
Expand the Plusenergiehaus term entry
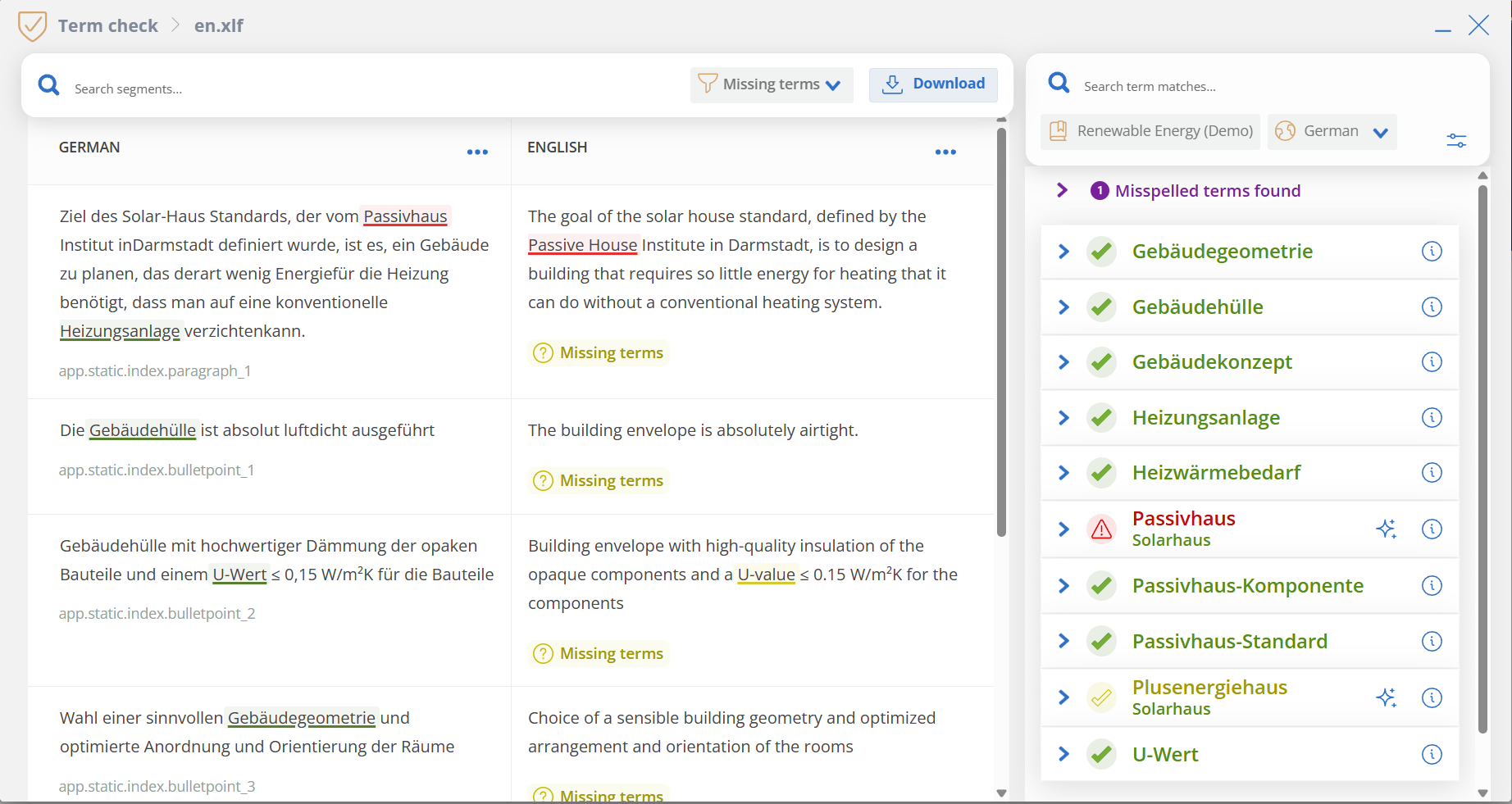[x=1063, y=698]
